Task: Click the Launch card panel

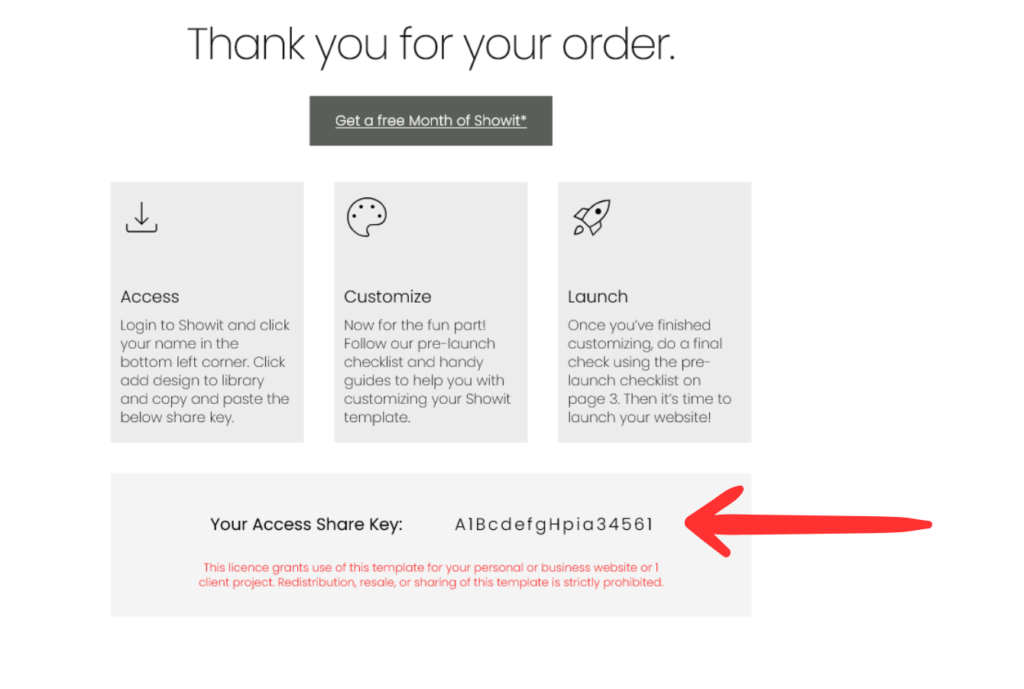Action: [654, 312]
